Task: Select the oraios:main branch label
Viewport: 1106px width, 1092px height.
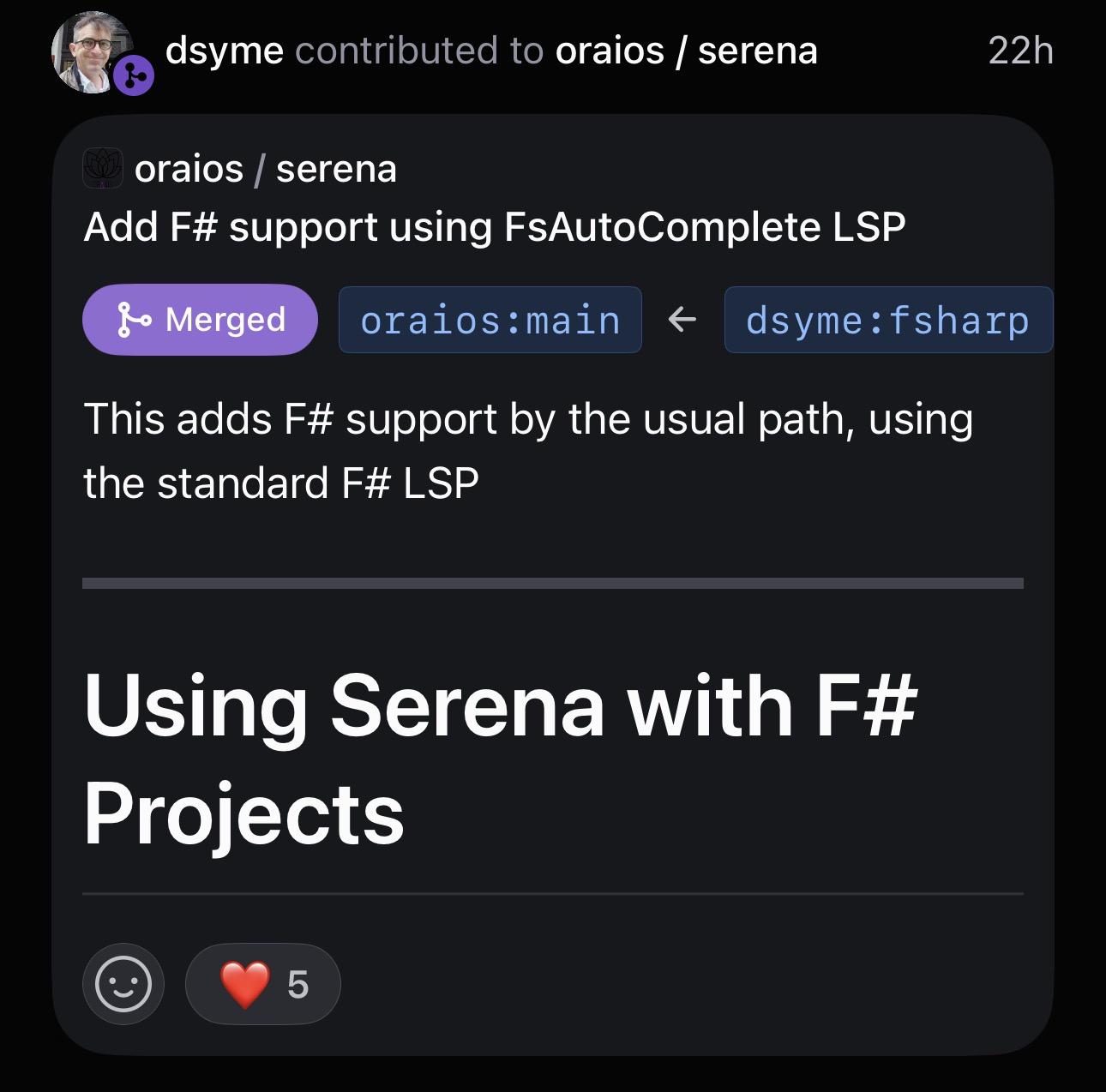Action: click(490, 321)
